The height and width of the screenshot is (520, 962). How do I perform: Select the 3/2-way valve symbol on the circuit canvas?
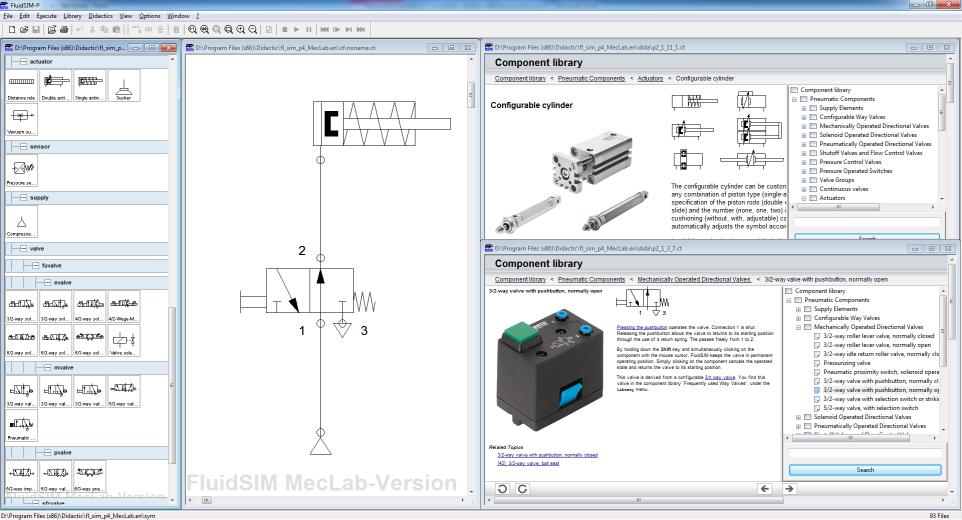coord(310,291)
